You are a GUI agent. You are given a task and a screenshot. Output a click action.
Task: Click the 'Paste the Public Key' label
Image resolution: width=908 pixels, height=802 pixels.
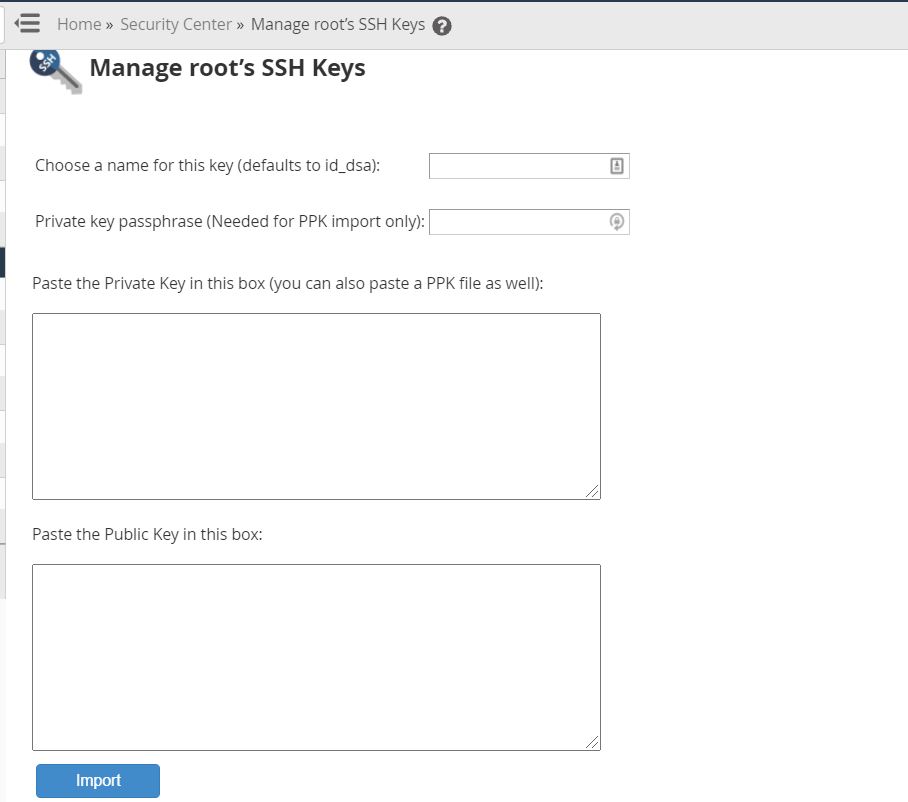click(x=147, y=534)
